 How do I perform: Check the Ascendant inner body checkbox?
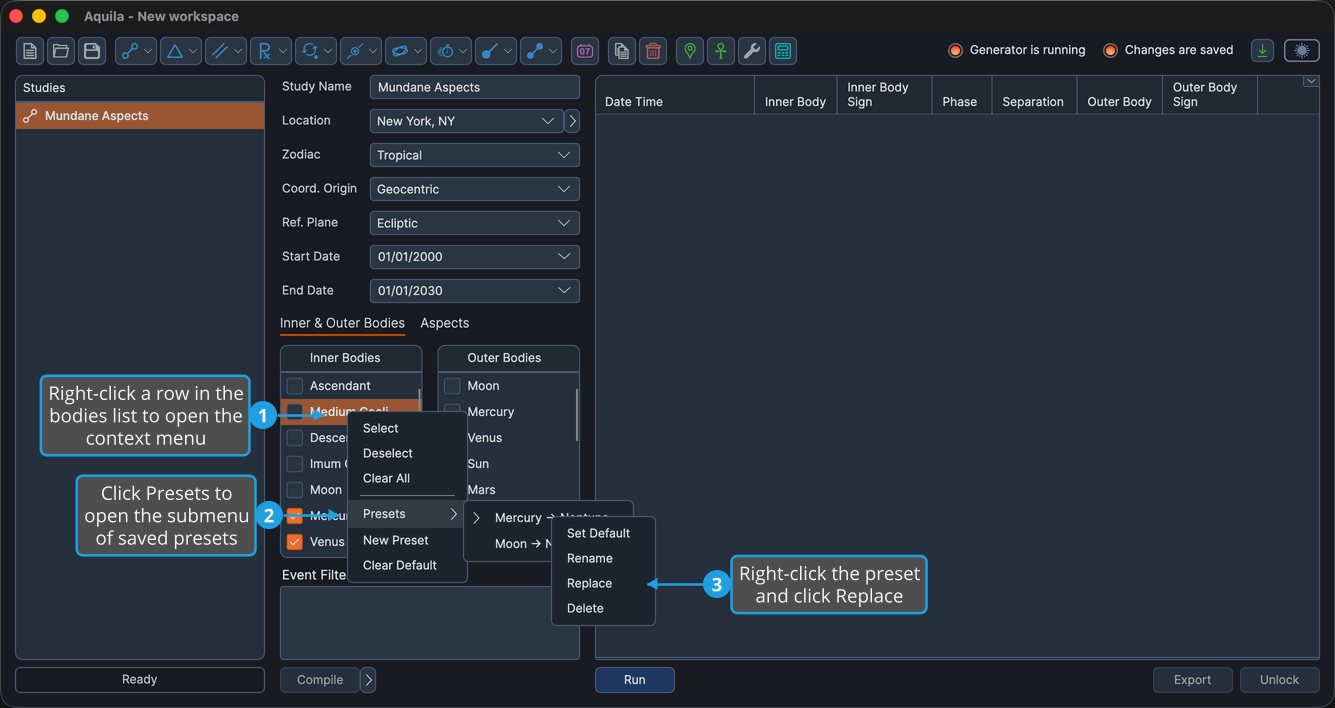click(x=295, y=386)
